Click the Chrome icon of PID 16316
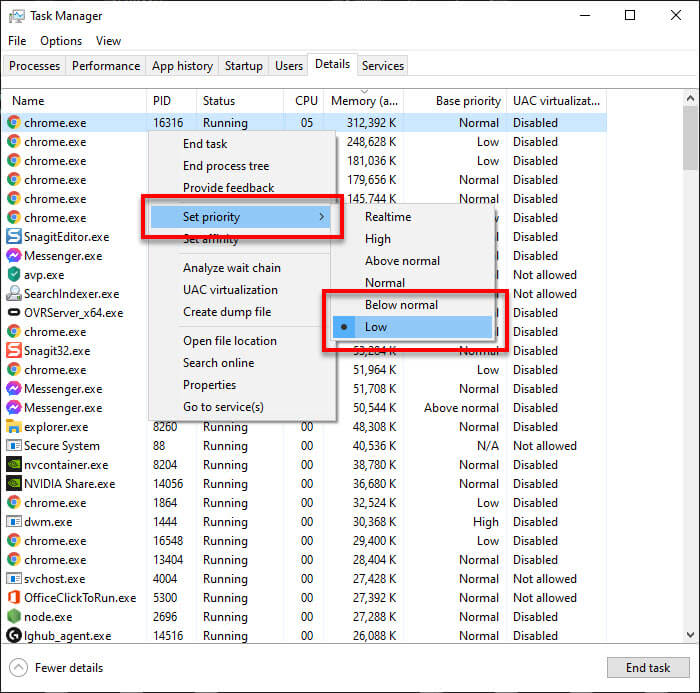 click(x=14, y=122)
